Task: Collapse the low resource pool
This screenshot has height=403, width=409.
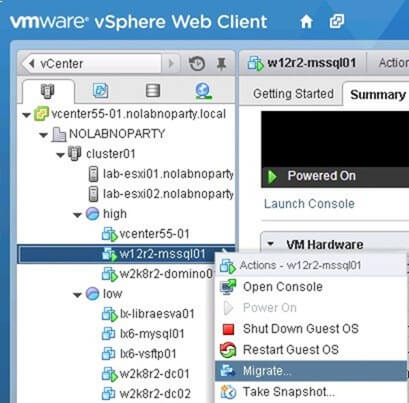Action: 77,295
